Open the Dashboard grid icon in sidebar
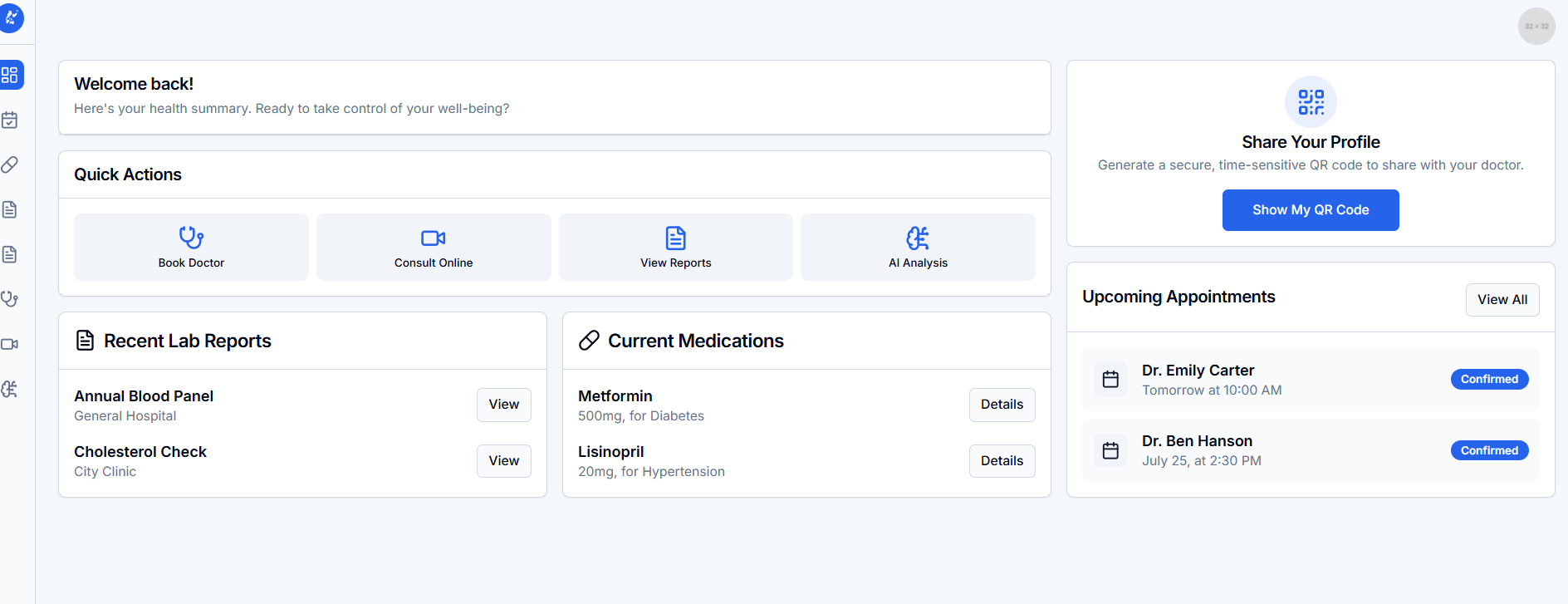1568x604 pixels. click(x=10, y=76)
